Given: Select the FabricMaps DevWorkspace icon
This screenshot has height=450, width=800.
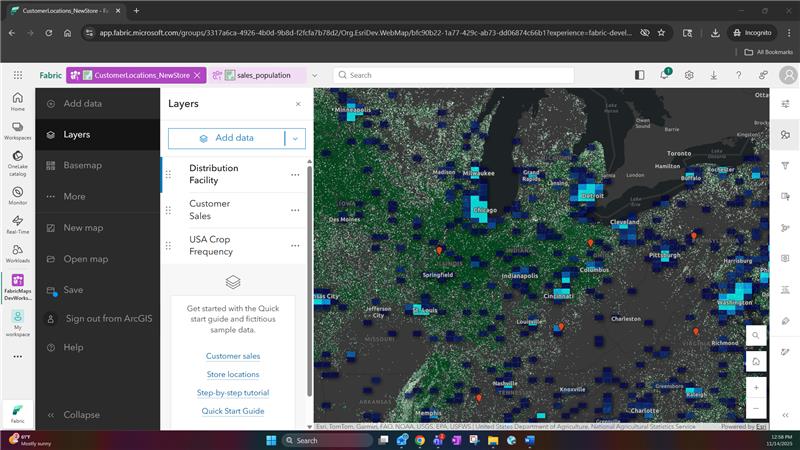Looking at the screenshot, I should point(17,287).
